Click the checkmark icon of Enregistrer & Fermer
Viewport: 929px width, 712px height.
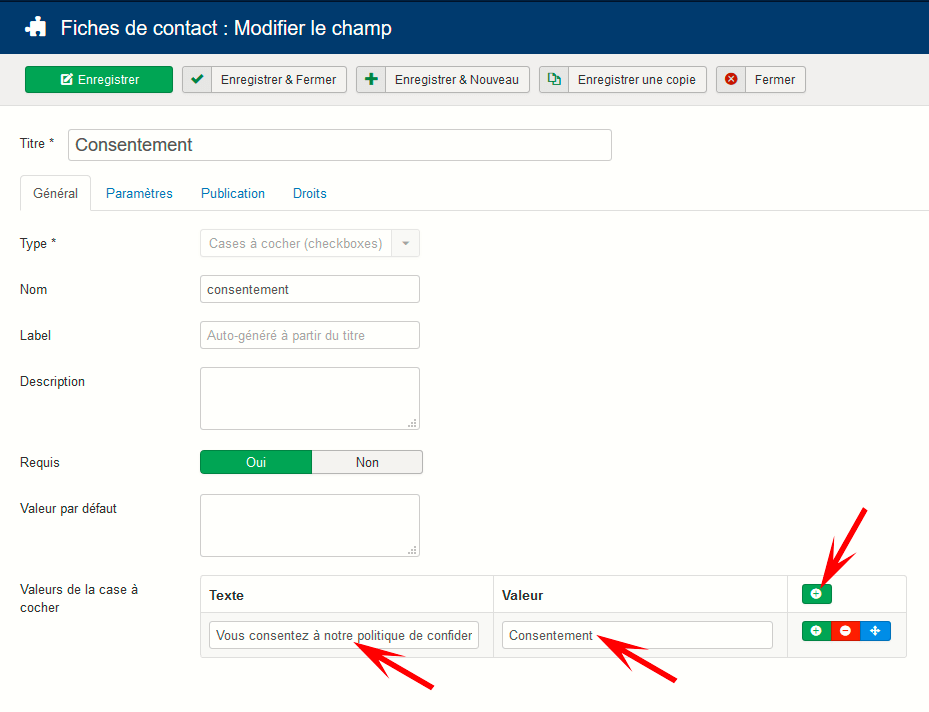pos(197,79)
